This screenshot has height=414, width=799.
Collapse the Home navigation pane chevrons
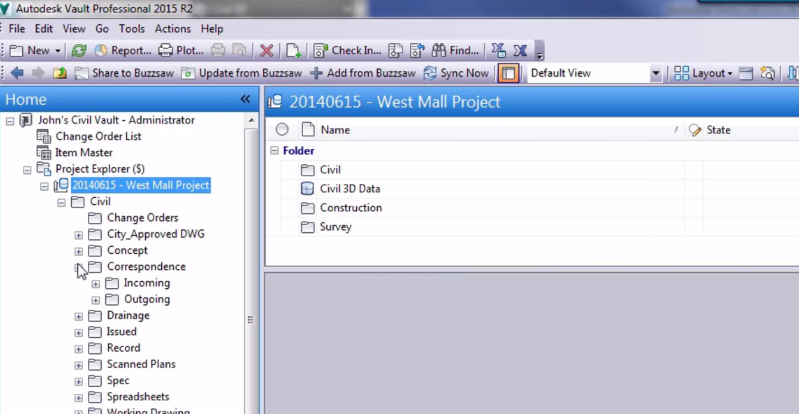point(245,99)
